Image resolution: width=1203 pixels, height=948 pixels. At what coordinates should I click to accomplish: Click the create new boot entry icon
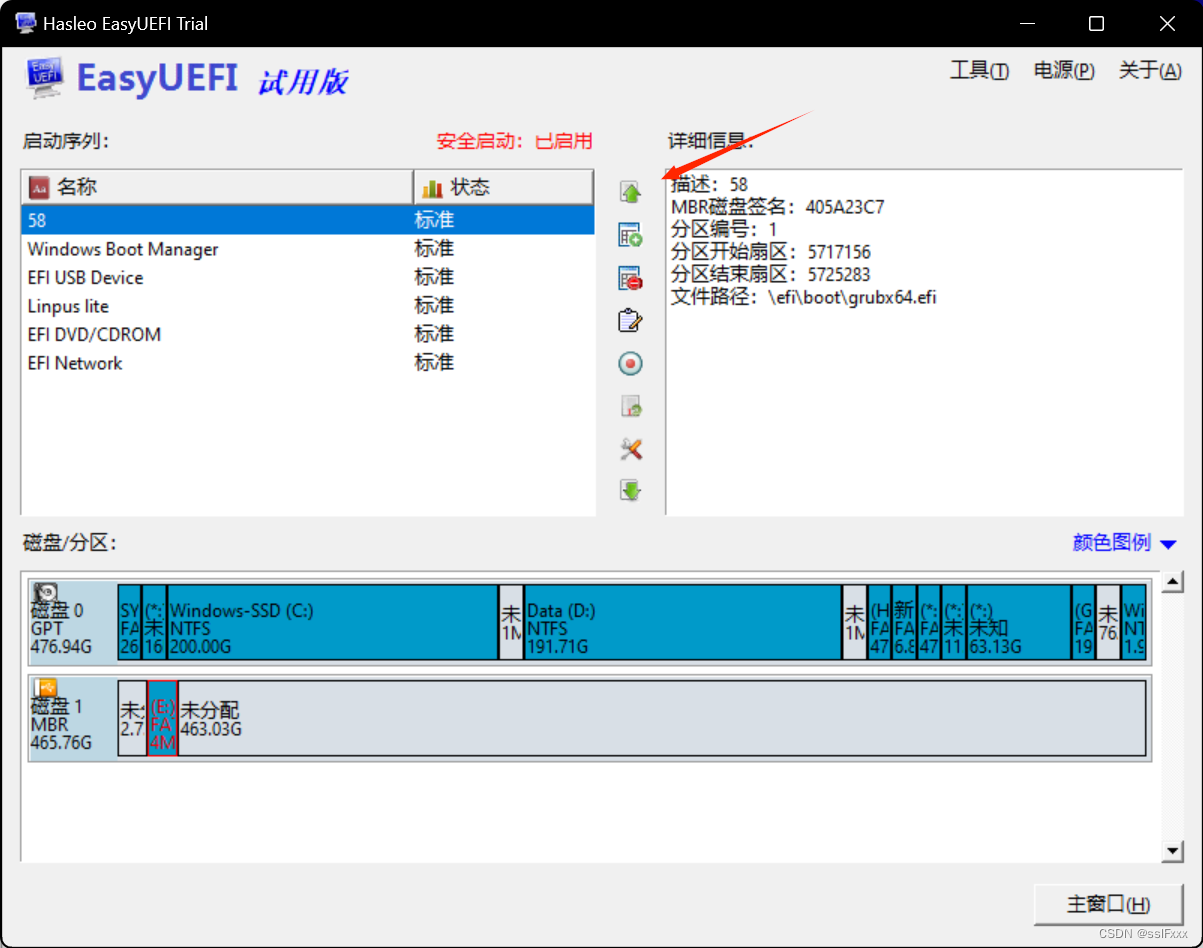pos(630,236)
